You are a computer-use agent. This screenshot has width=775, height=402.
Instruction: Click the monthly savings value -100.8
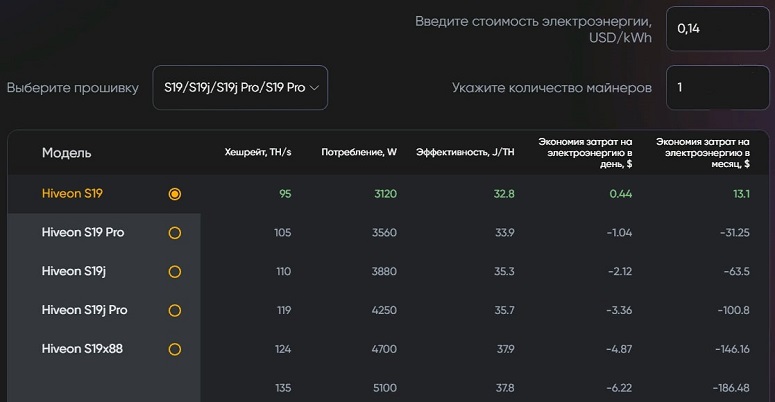(x=734, y=310)
